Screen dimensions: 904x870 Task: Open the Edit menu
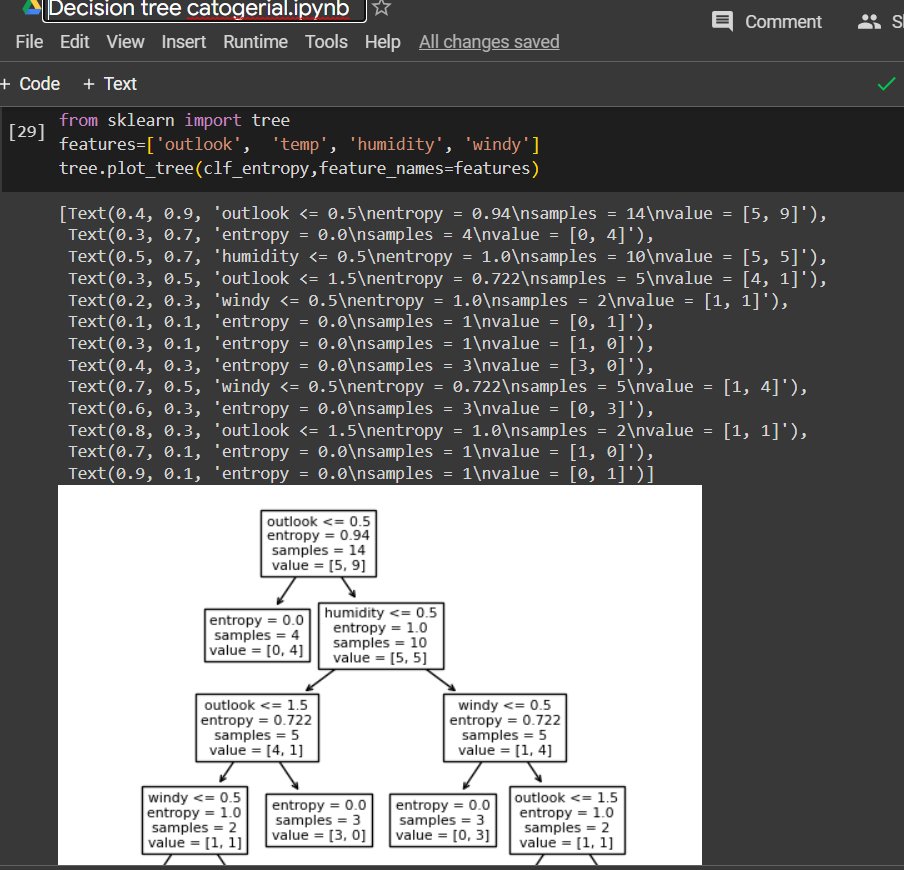point(74,42)
